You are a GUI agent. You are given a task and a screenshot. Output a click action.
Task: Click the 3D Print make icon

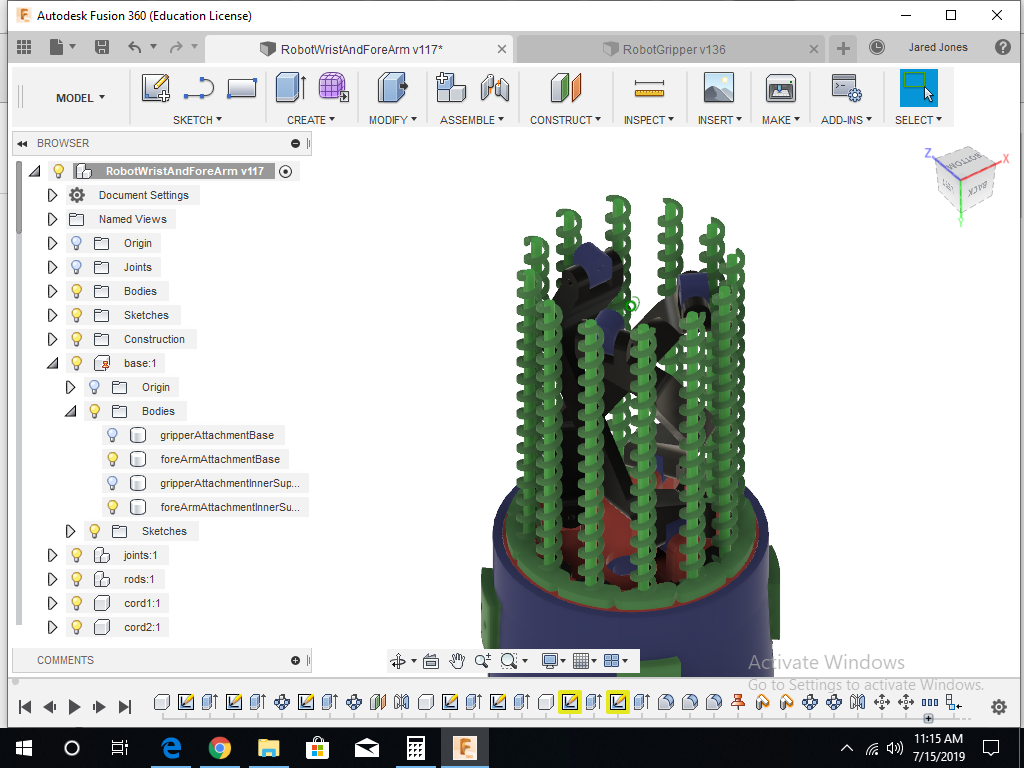[x=781, y=88]
